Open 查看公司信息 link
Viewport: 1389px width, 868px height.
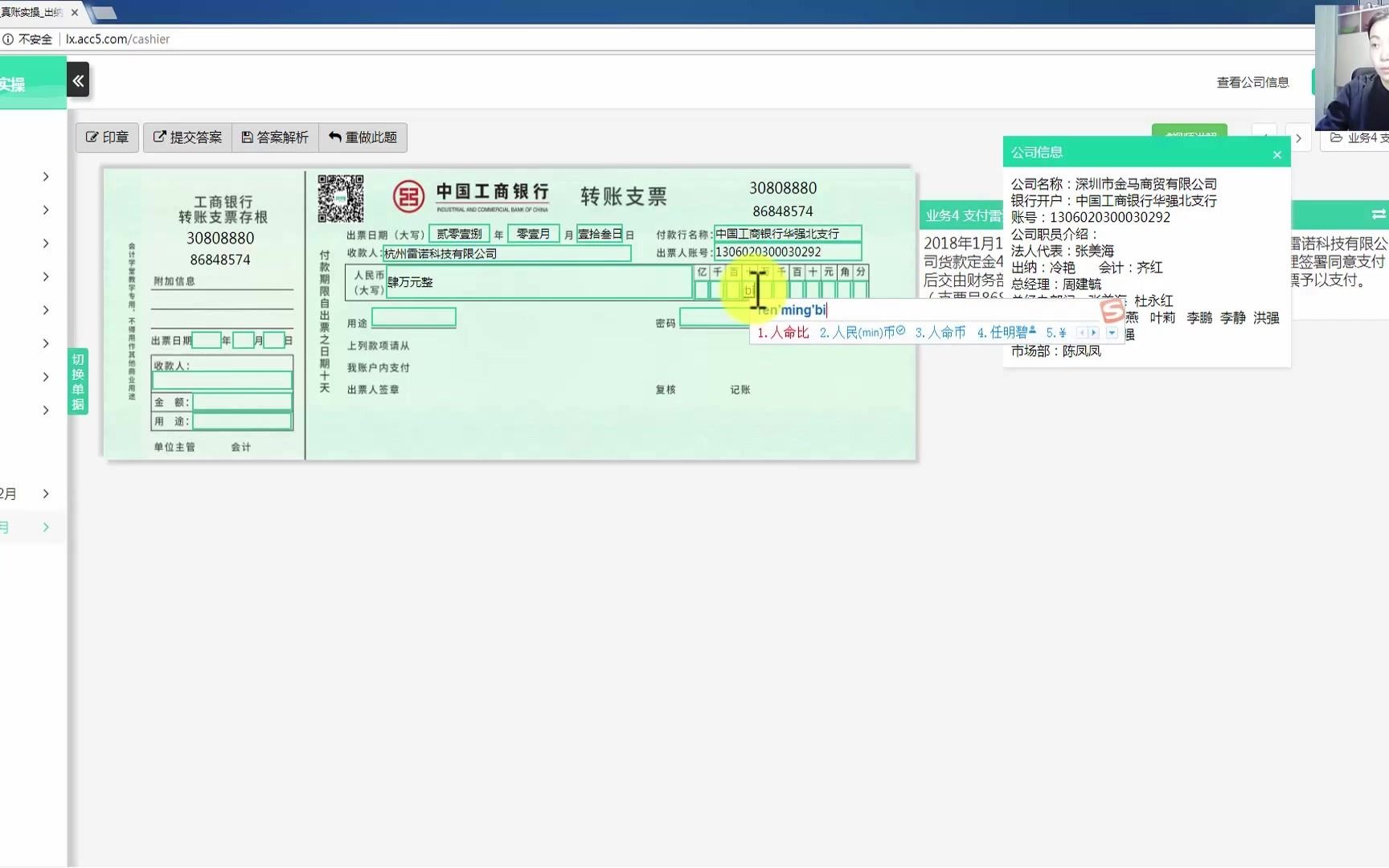pos(1252,82)
